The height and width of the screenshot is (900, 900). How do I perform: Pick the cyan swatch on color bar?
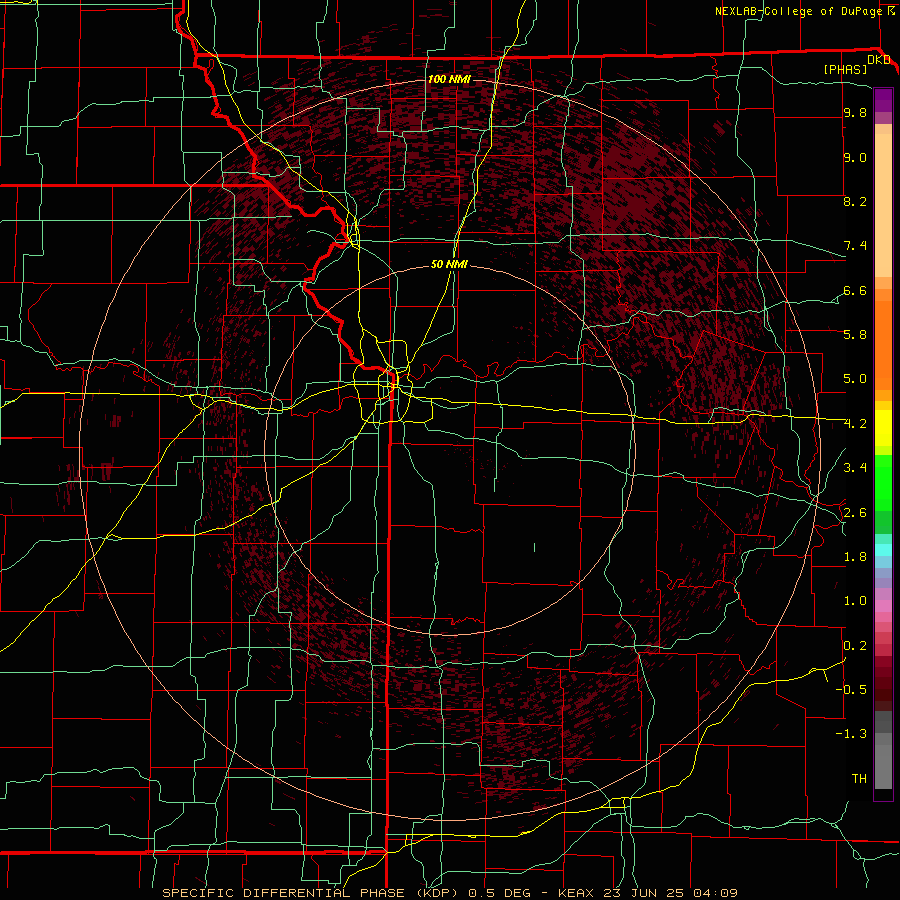point(883,550)
